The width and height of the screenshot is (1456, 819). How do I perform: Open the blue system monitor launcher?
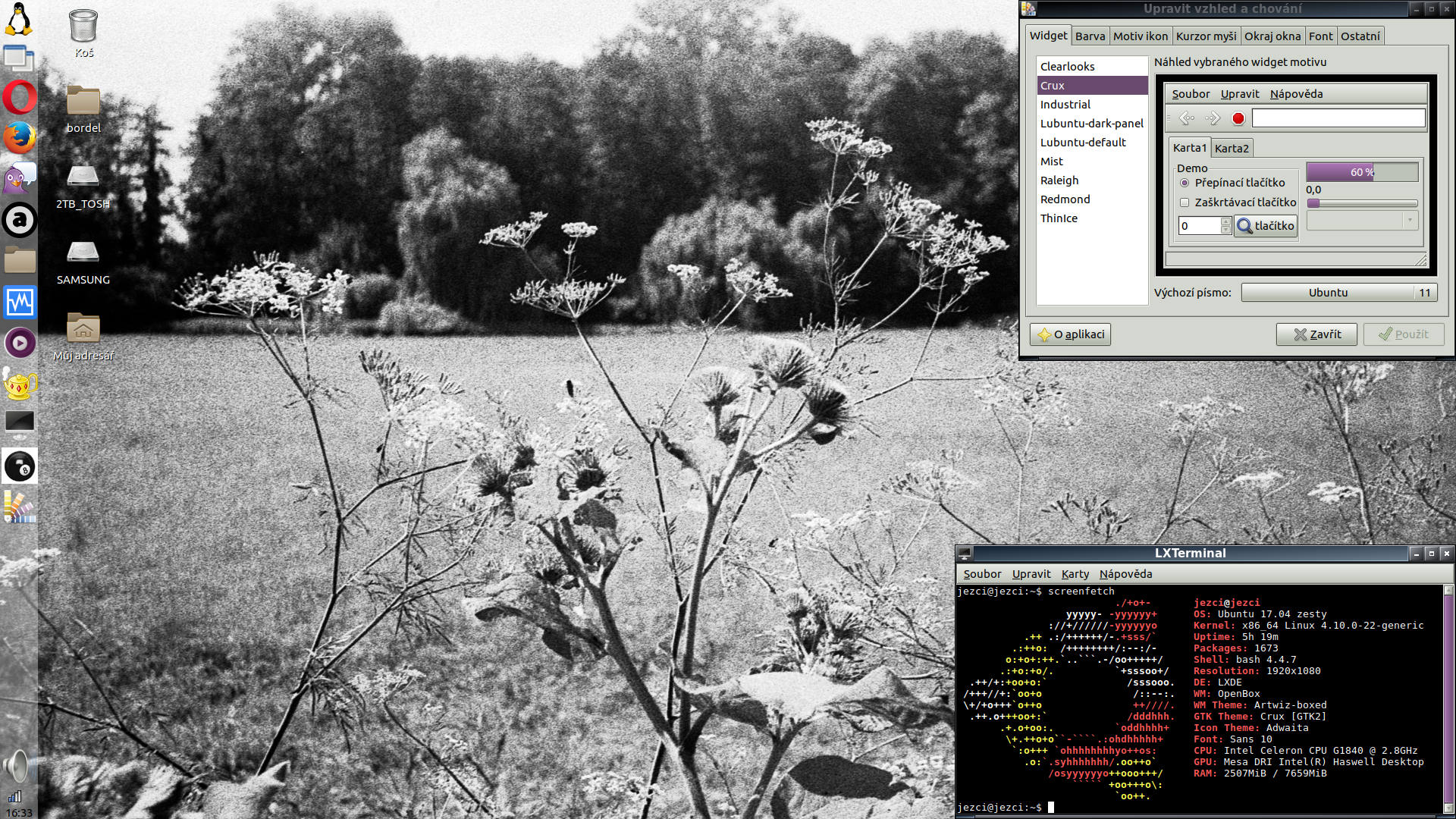tap(19, 302)
